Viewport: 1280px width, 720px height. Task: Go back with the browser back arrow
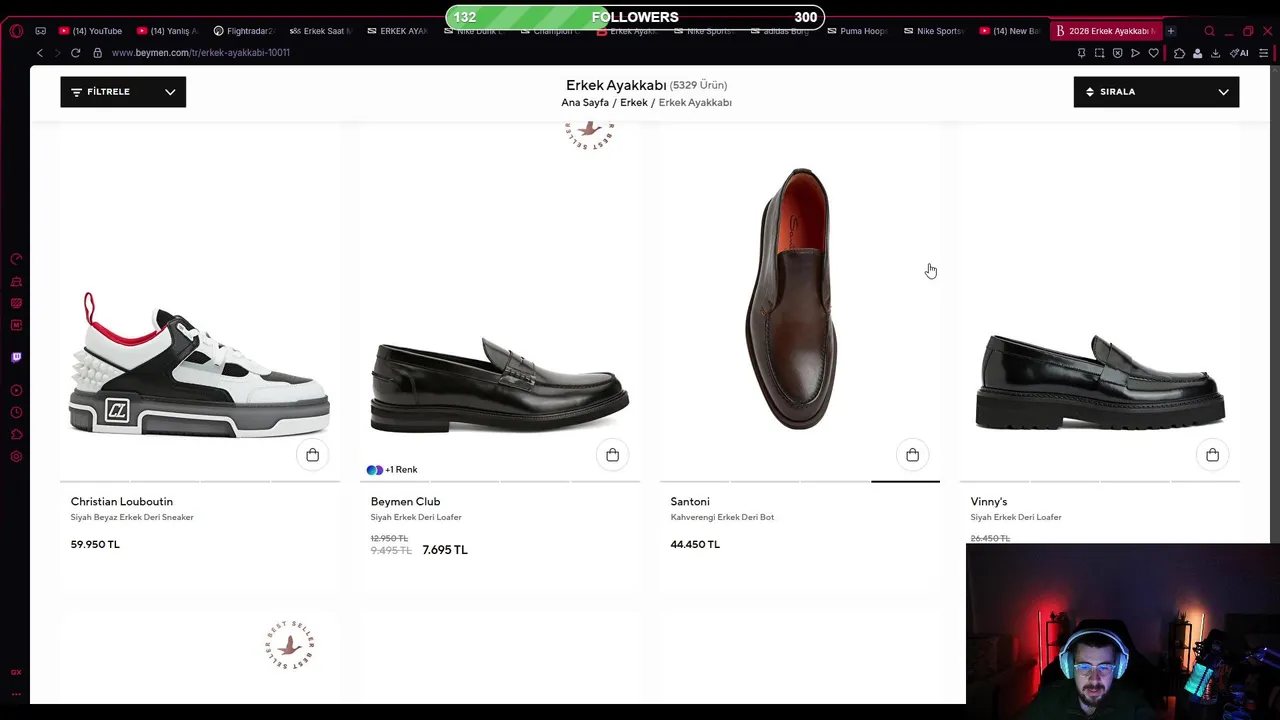pos(40,53)
